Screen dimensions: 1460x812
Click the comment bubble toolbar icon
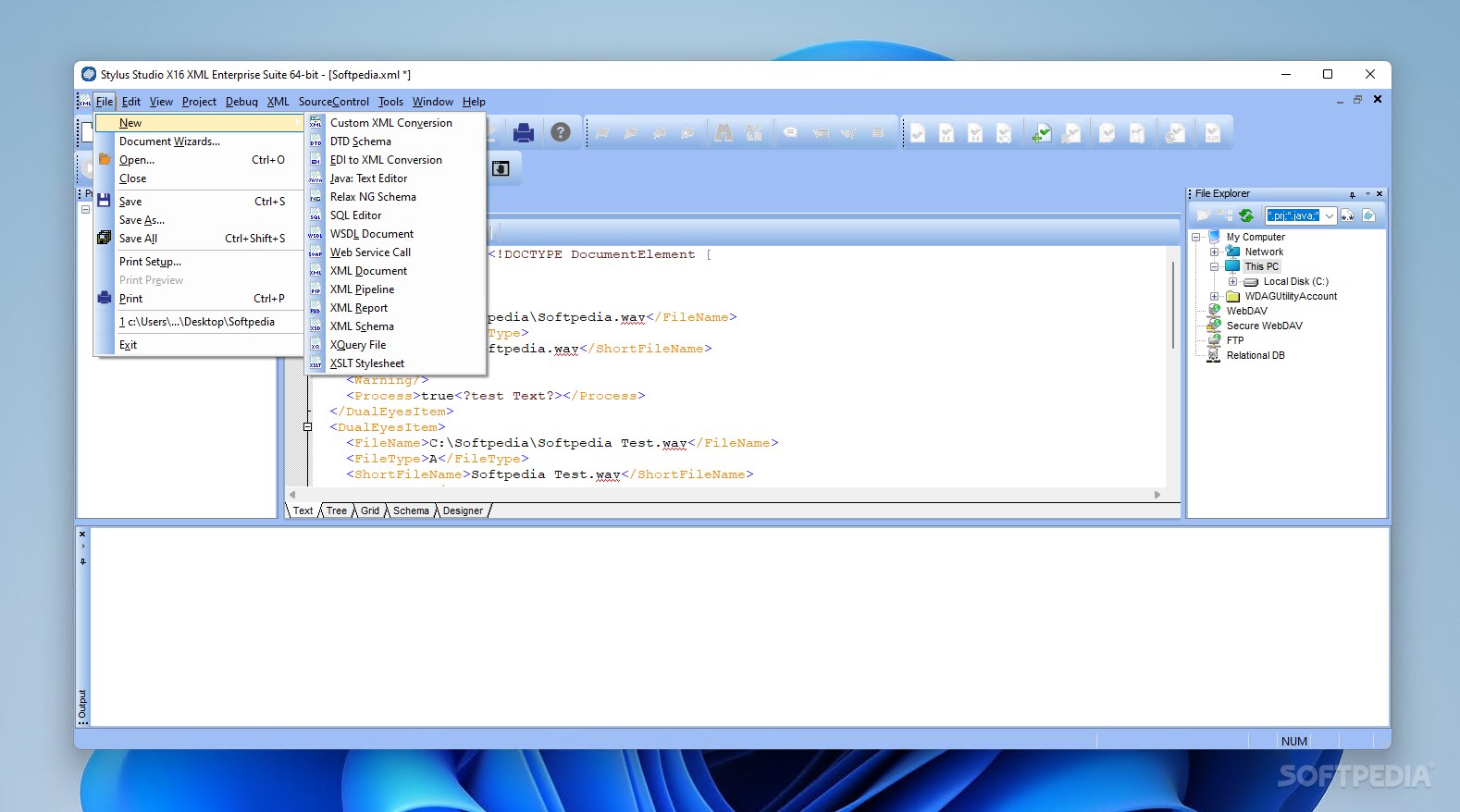[x=790, y=133]
